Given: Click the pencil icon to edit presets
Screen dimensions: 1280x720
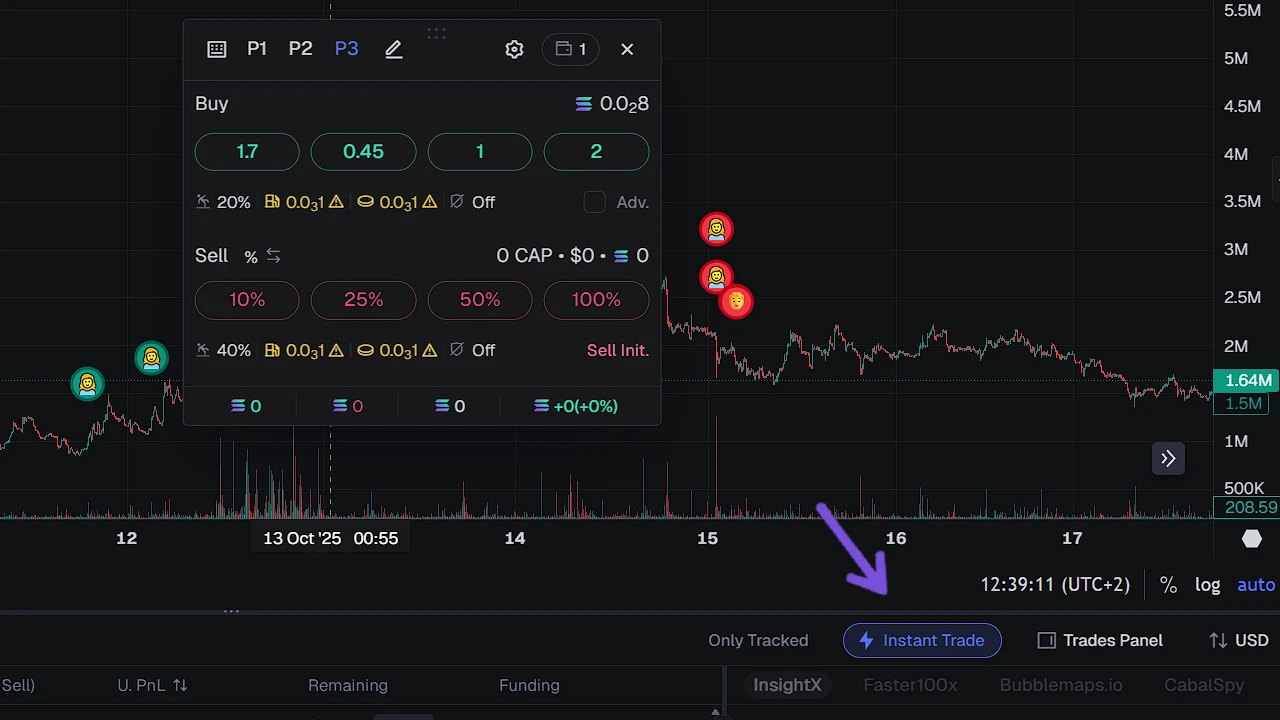Looking at the screenshot, I should pyautogui.click(x=393, y=49).
